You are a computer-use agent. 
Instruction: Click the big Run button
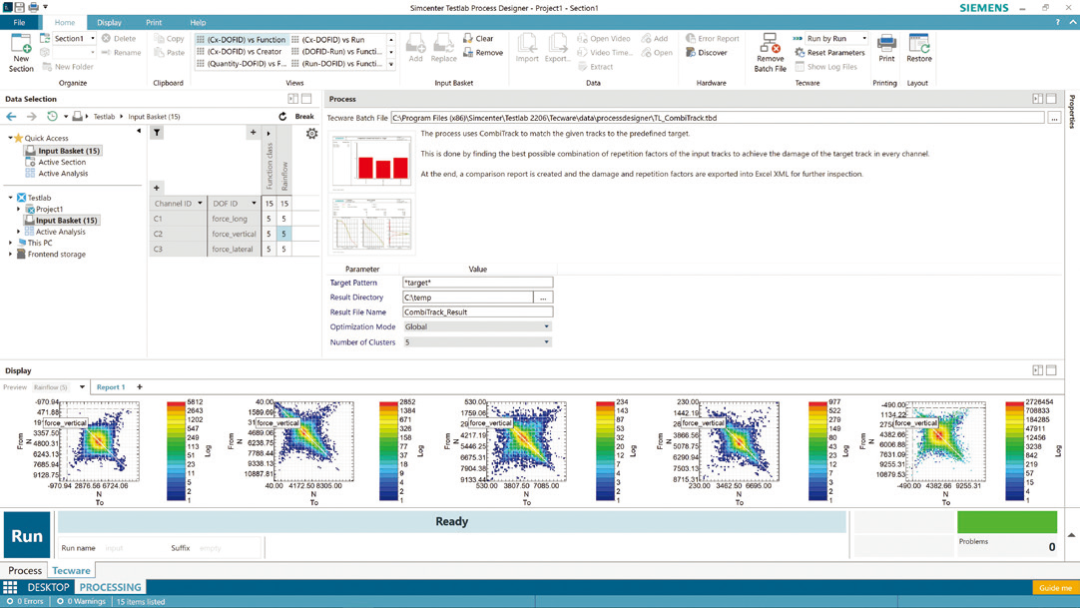pos(27,535)
